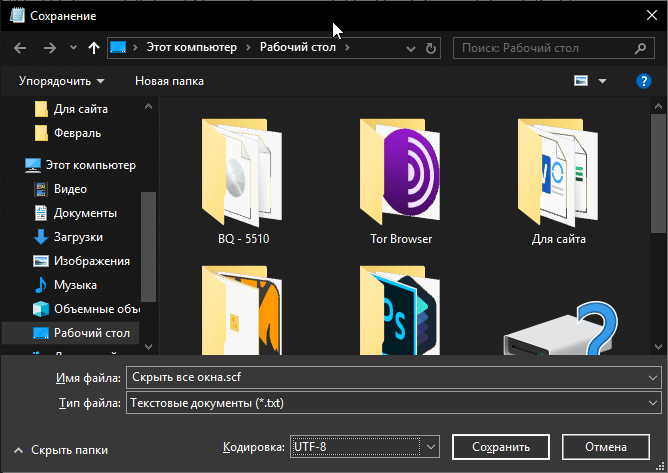Open help with the question mark icon
This screenshot has width=668, height=473.
644,81
